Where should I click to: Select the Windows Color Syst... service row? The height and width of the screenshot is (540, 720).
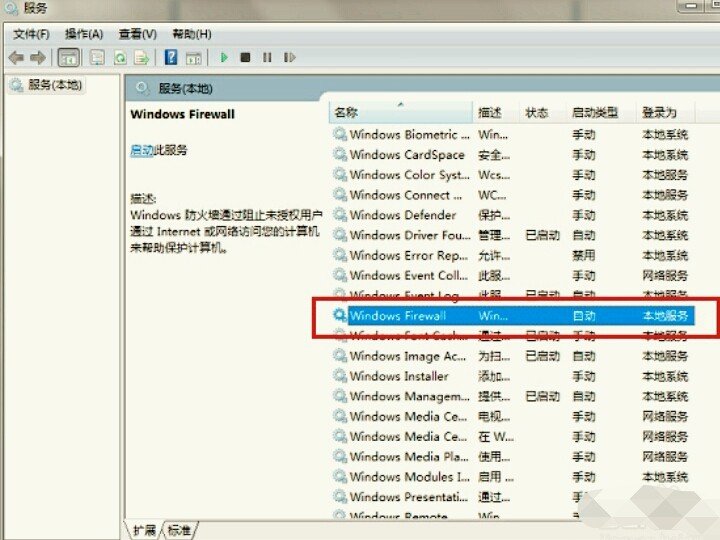point(513,175)
